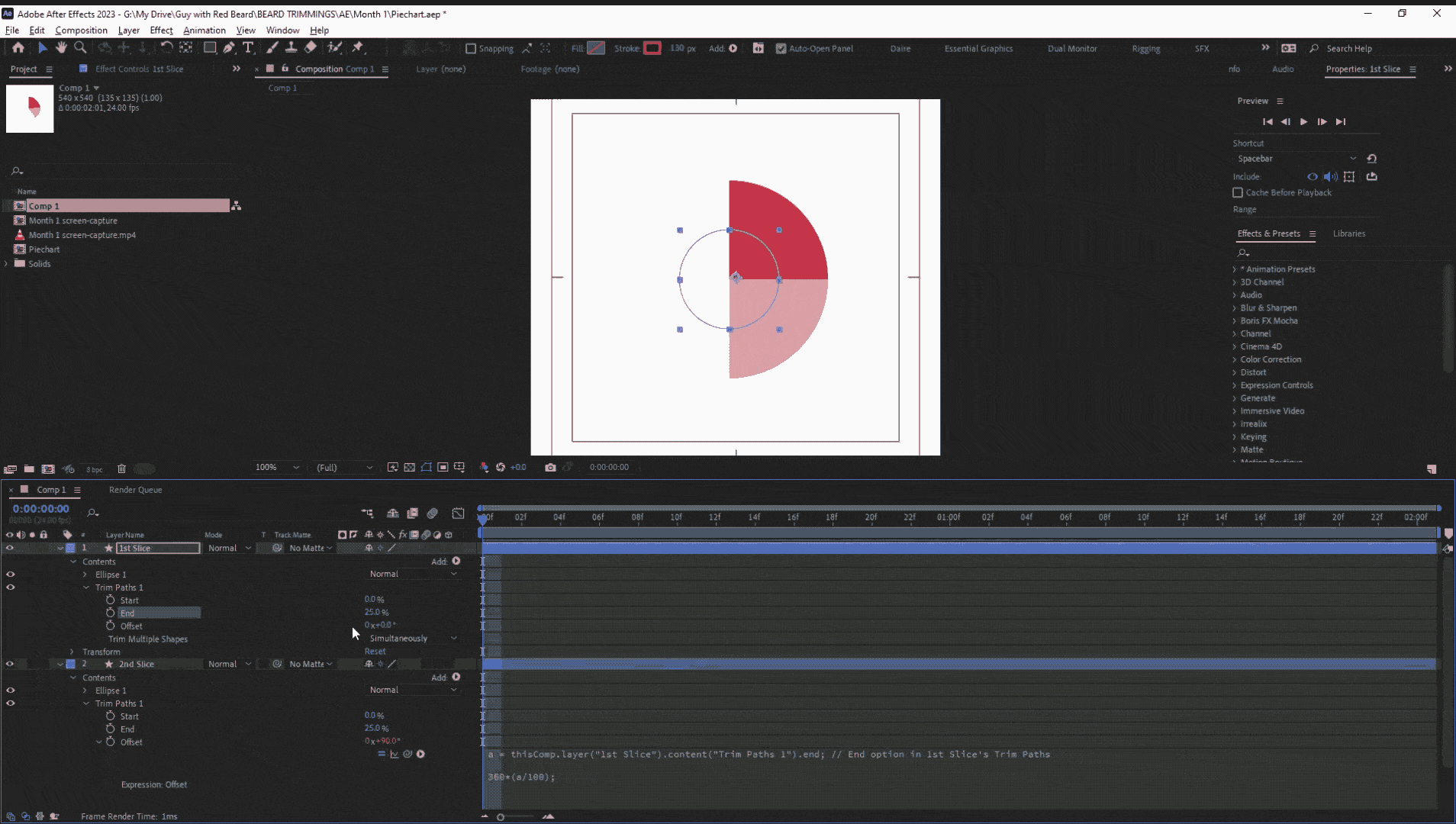The height and width of the screenshot is (824, 1456).
Task: Hide the 1st Slice layer
Action: 10,548
